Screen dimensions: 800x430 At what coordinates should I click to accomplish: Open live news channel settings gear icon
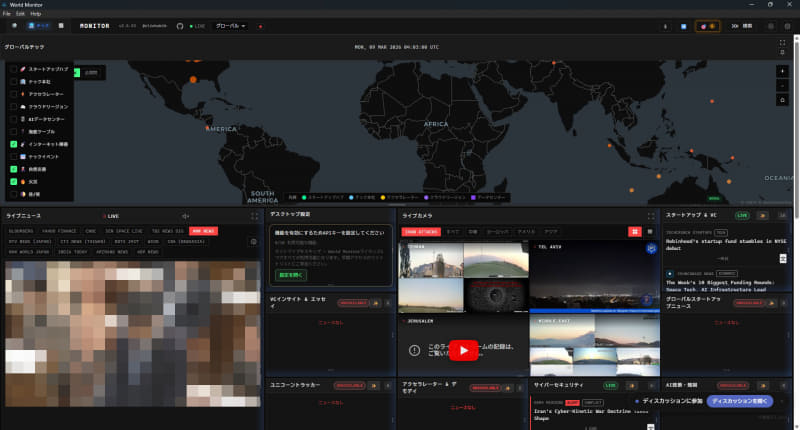click(x=254, y=242)
